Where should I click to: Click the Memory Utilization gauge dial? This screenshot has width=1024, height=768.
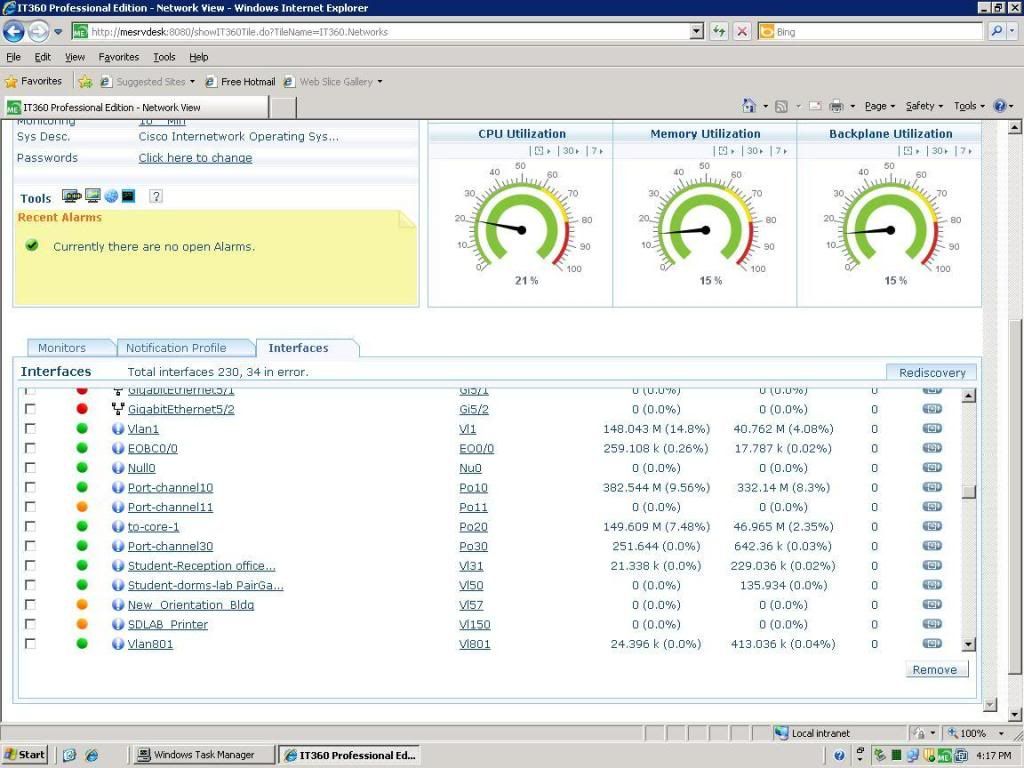point(705,224)
